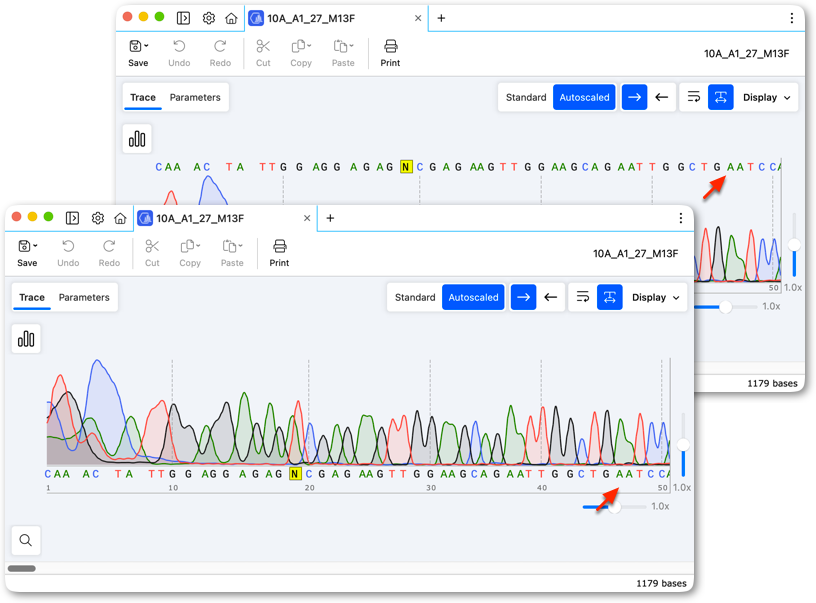Open the Save dropdown arrow in front window
The width and height of the screenshot is (816, 603).
click(35, 246)
